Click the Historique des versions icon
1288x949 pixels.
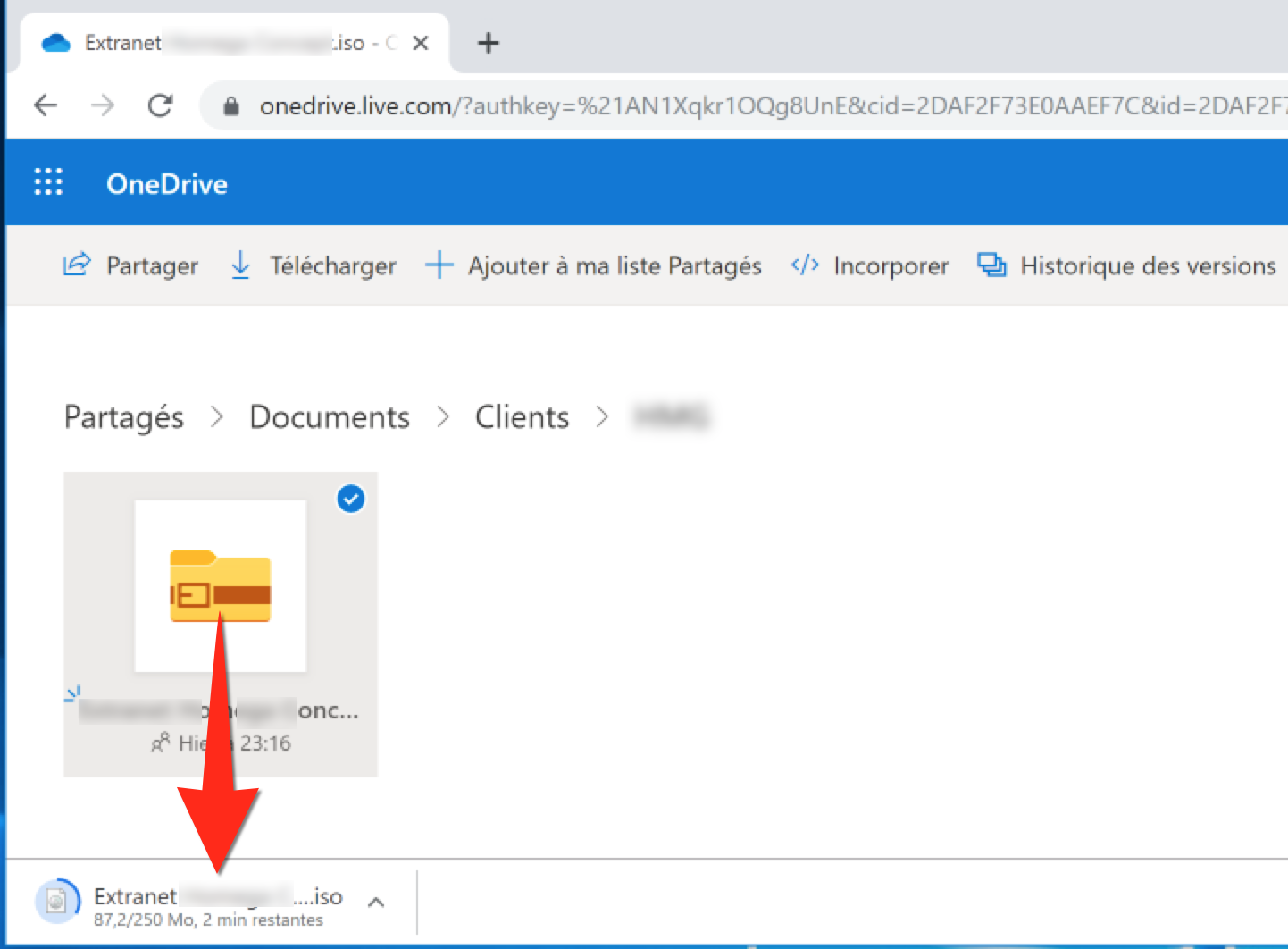991,265
